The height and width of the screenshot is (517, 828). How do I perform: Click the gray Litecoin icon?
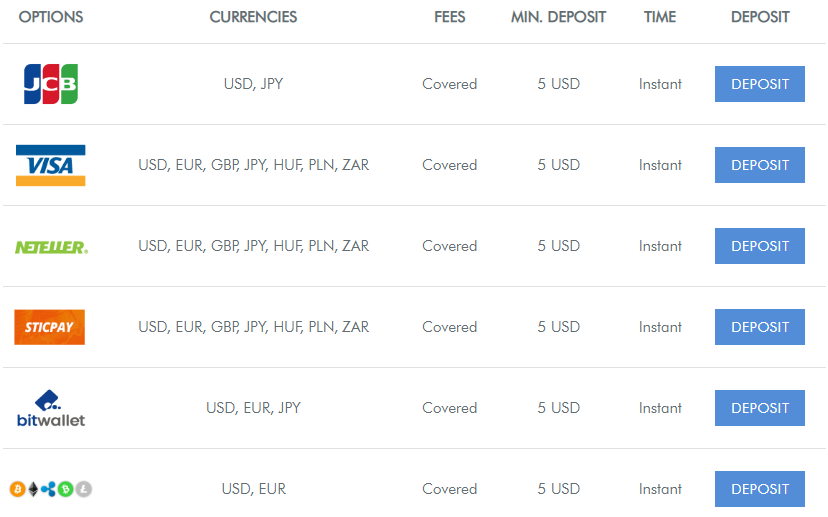83,489
